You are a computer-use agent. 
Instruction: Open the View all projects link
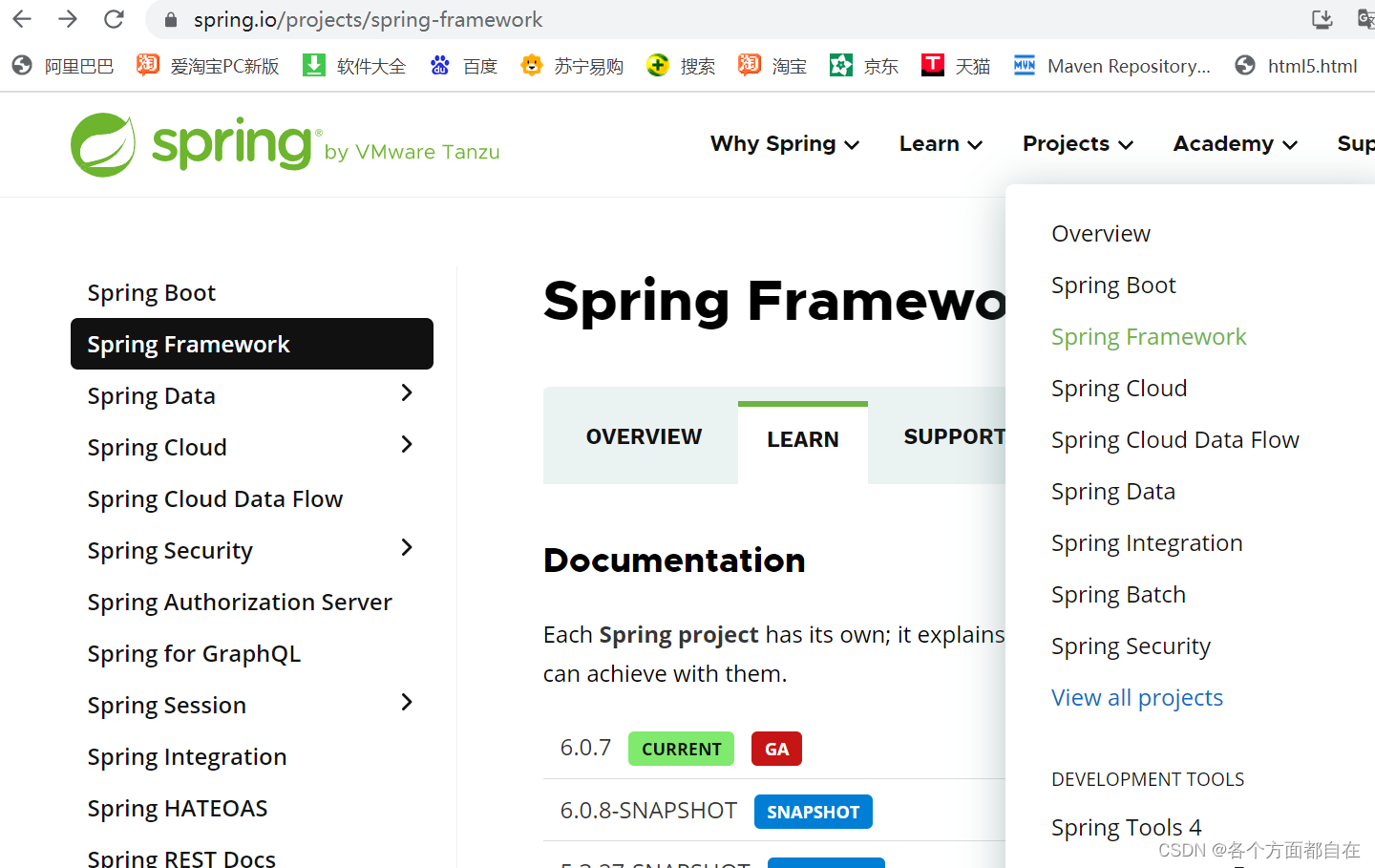(1137, 698)
